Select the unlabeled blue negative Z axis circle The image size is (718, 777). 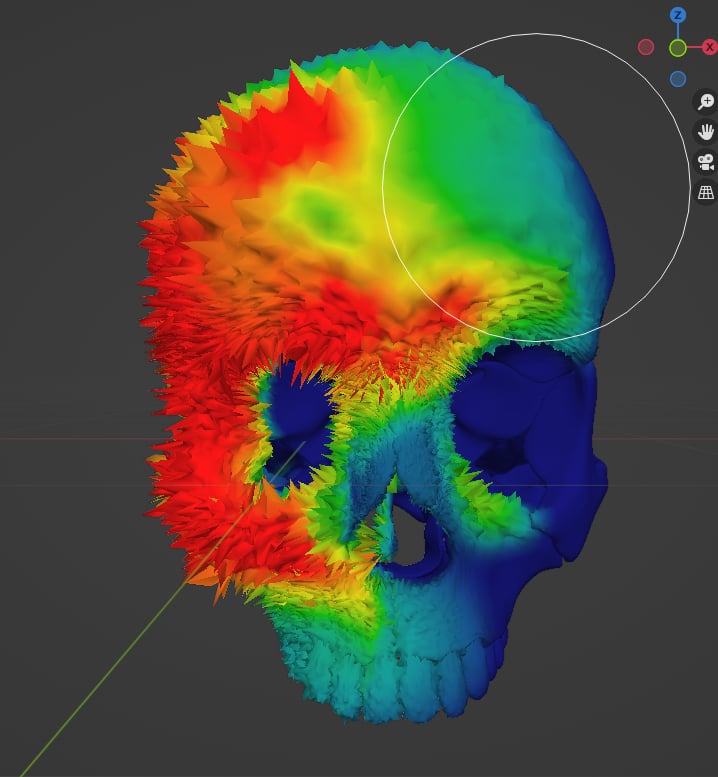click(x=678, y=79)
